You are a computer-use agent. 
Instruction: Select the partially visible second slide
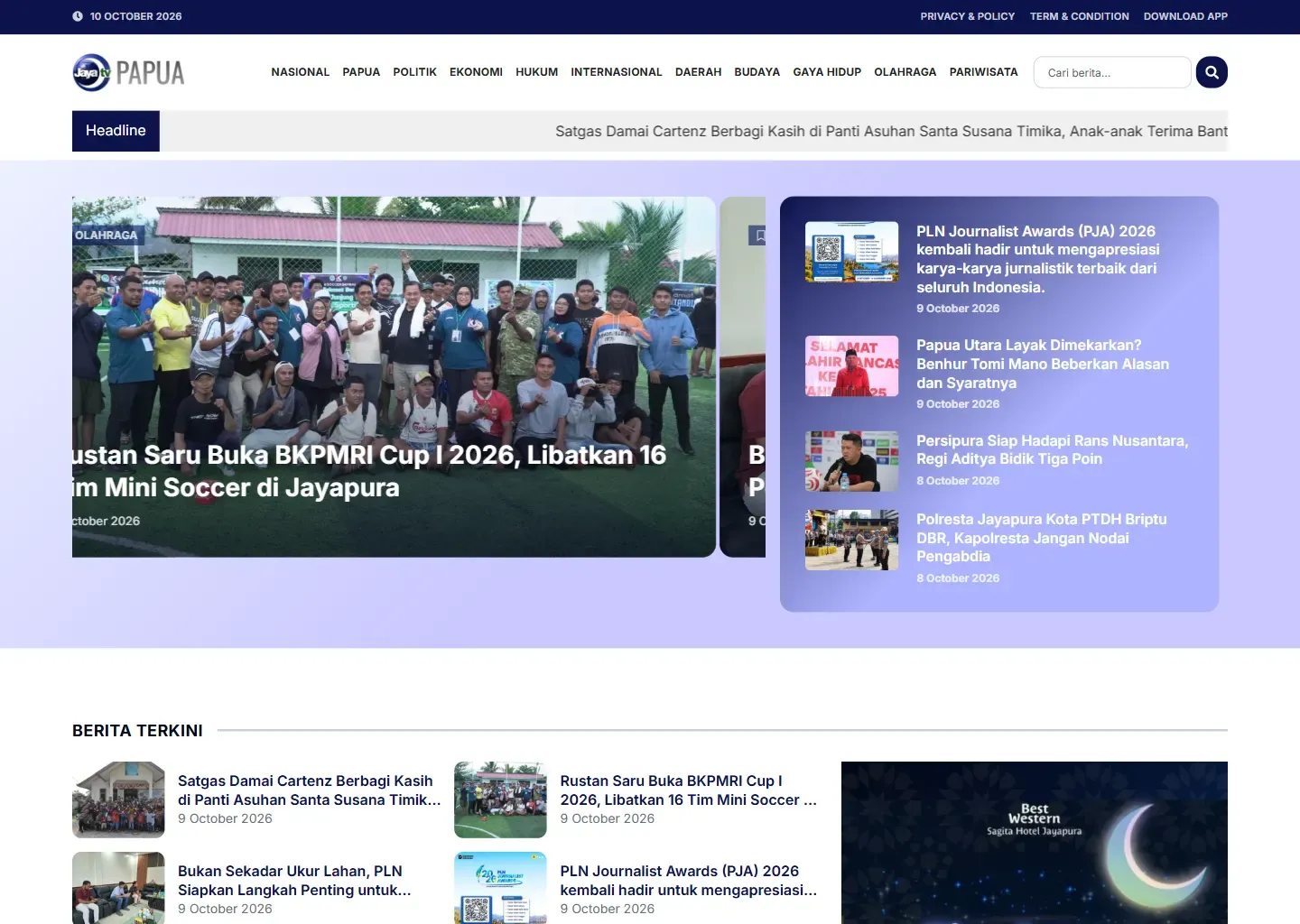click(x=743, y=377)
